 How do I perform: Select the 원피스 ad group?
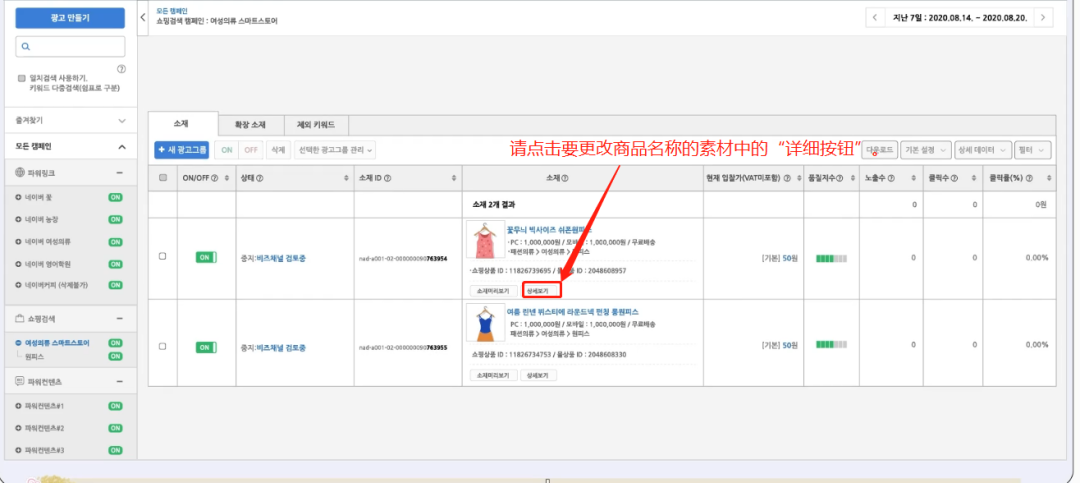[x=34, y=356]
